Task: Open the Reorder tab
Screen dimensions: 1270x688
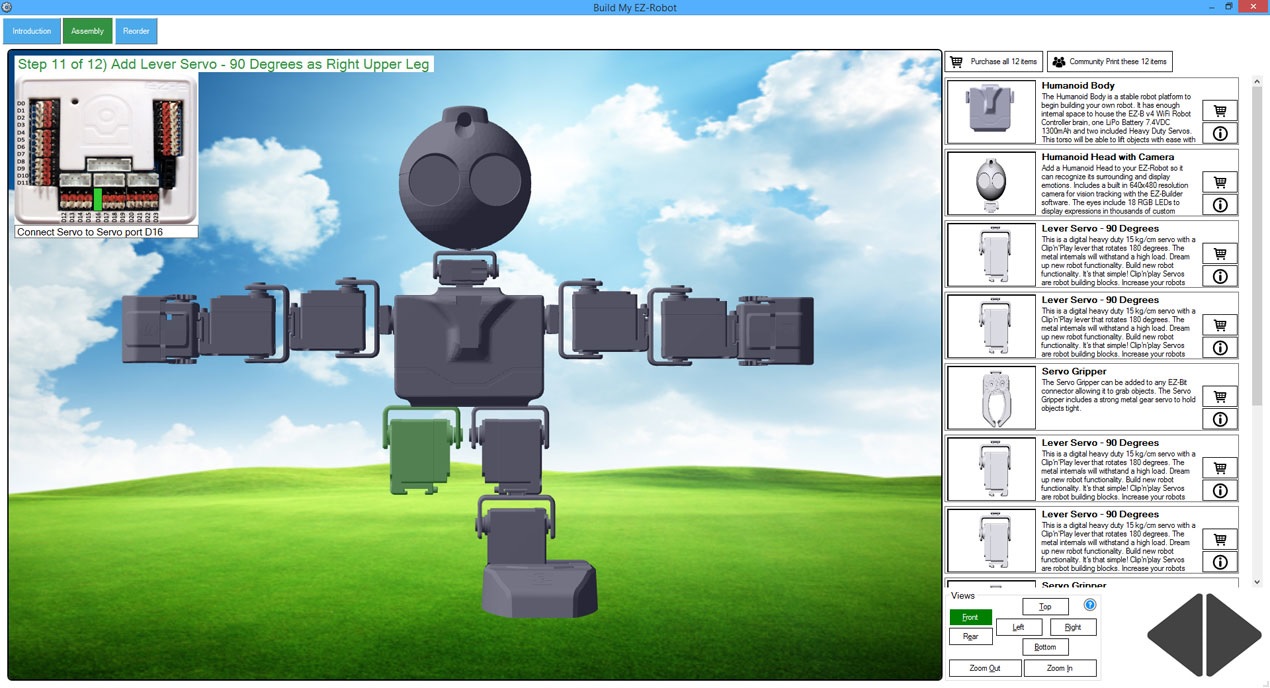Action: (136, 31)
